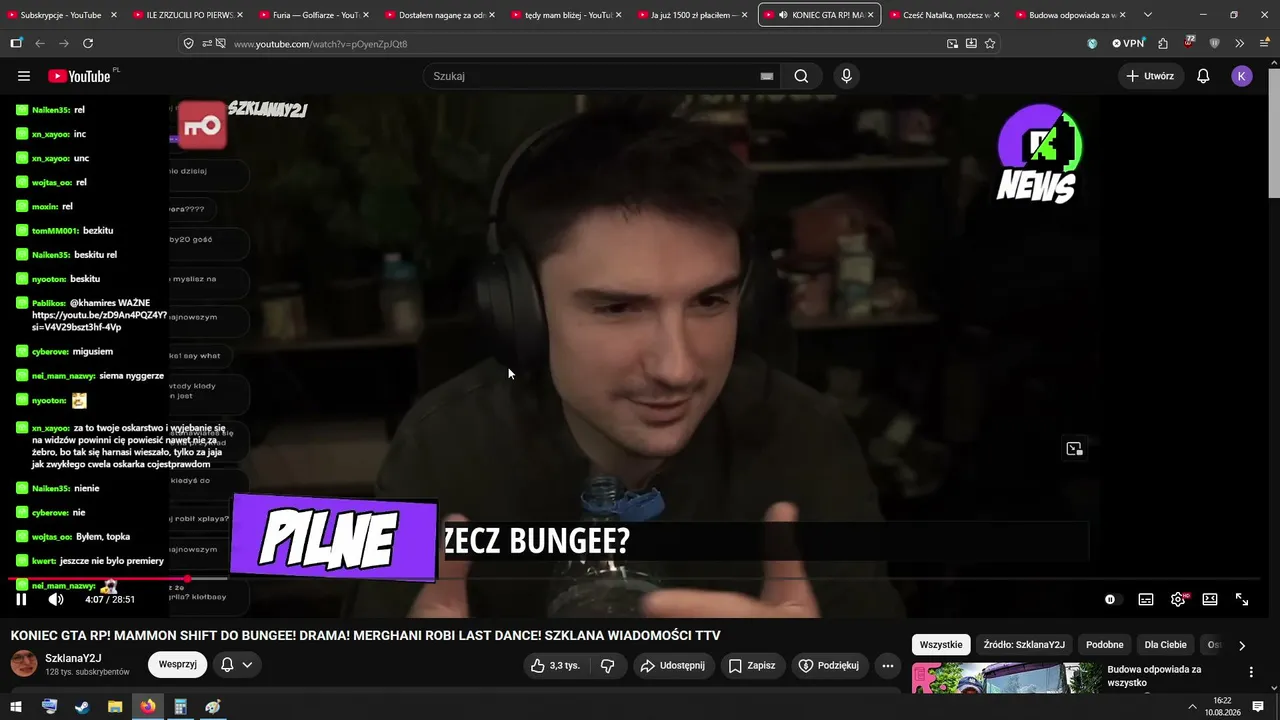The width and height of the screenshot is (1280, 720).
Task: Open the browser extensions puzzle icon
Action: coord(1163,44)
